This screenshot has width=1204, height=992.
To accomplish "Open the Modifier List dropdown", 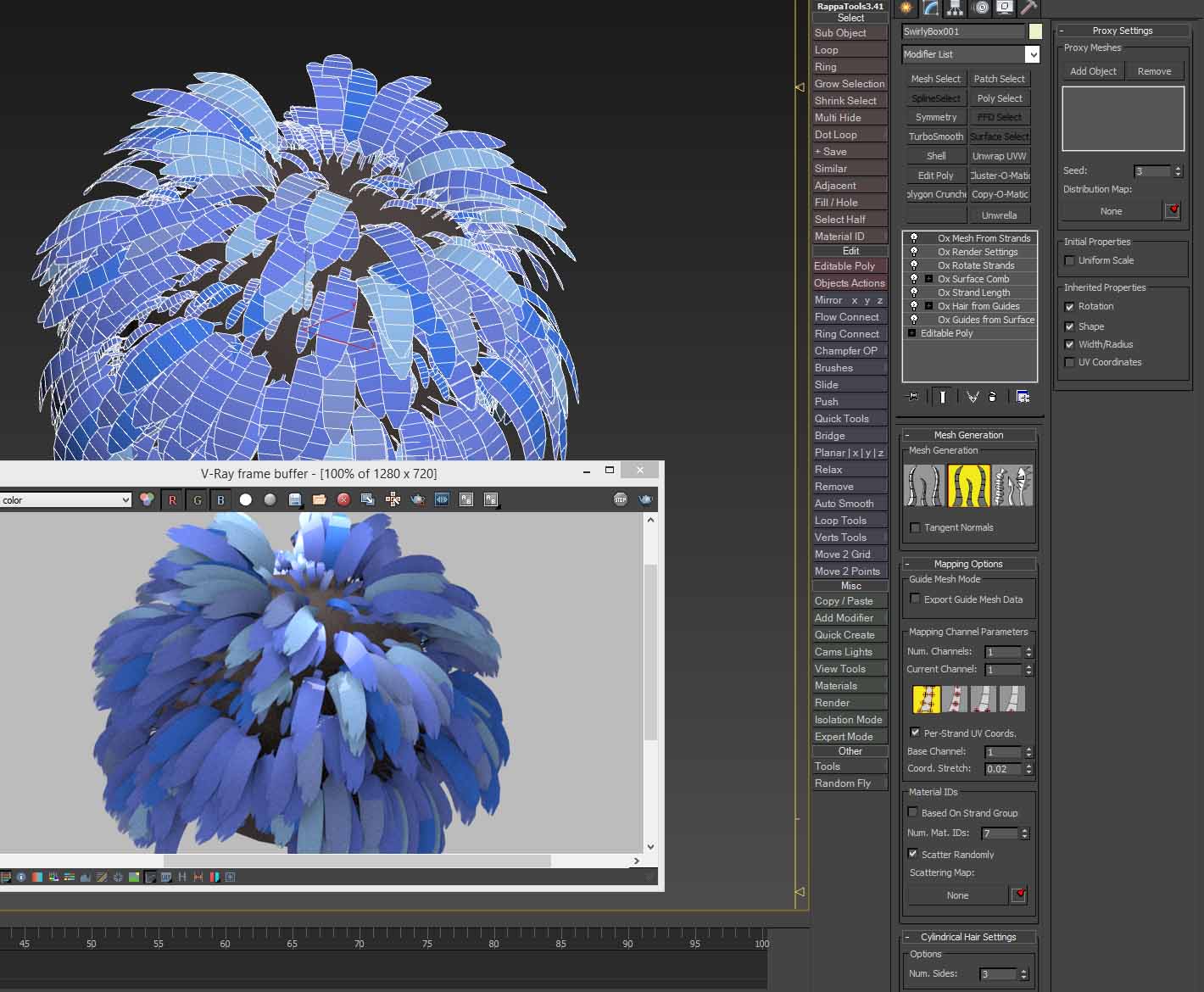I will coord(1032,54).
